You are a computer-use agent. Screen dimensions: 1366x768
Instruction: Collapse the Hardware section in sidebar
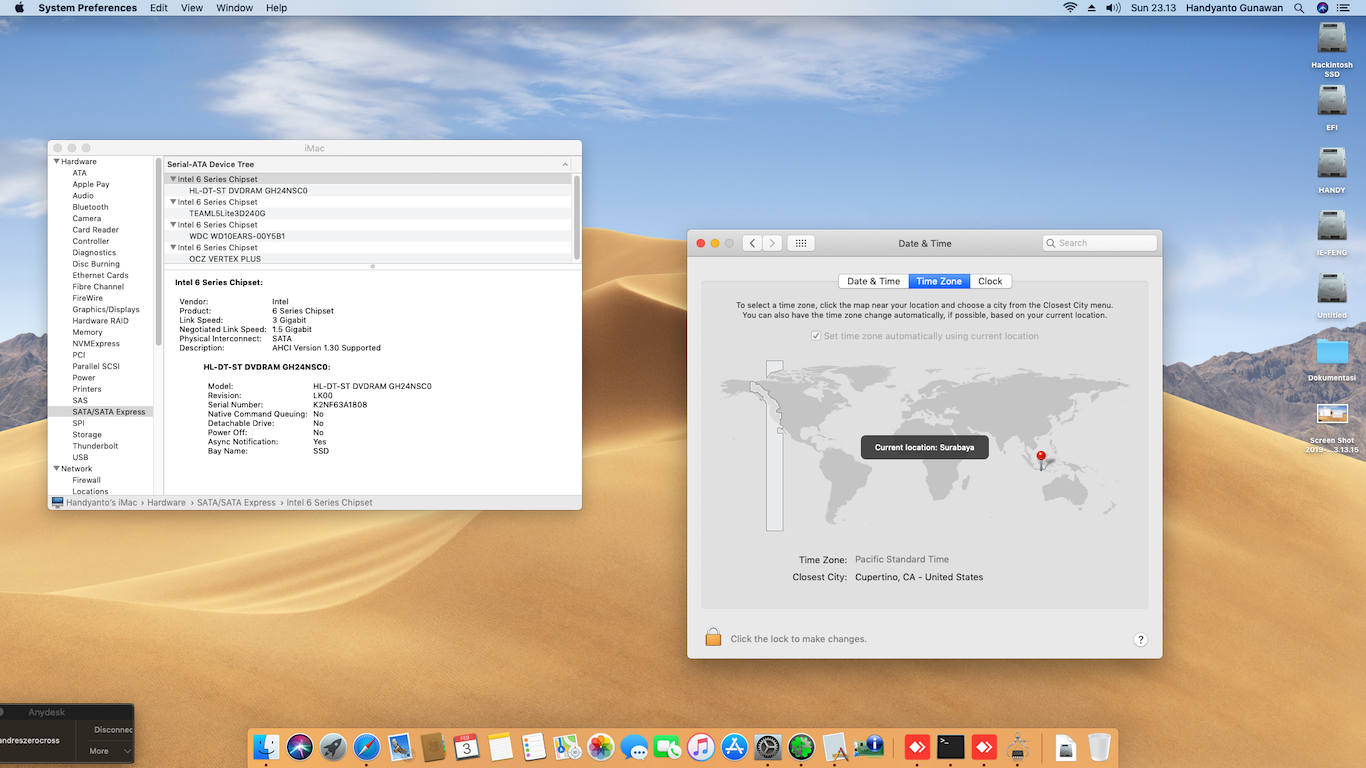[x=57, y=161]
